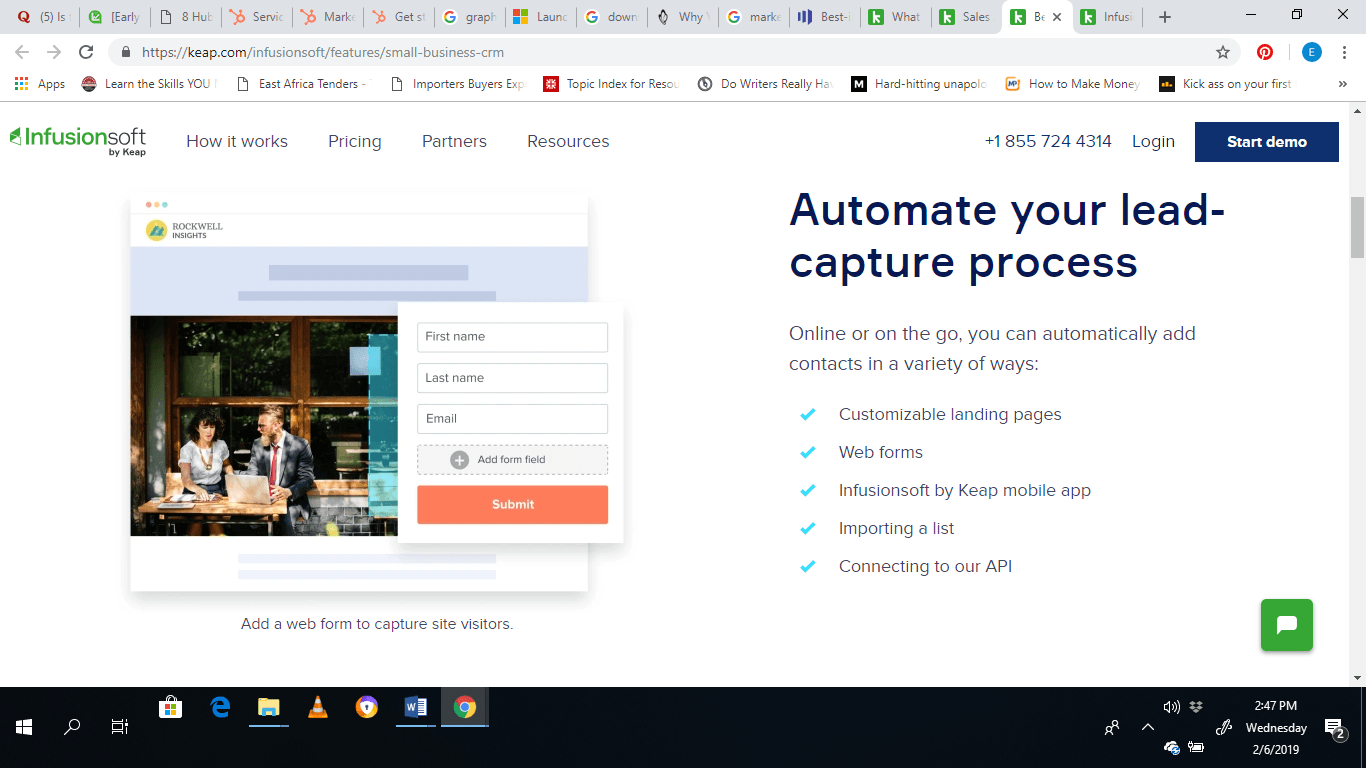Open the Chrome three-dot menu

pyautogui.click(x=1344, y=52)
